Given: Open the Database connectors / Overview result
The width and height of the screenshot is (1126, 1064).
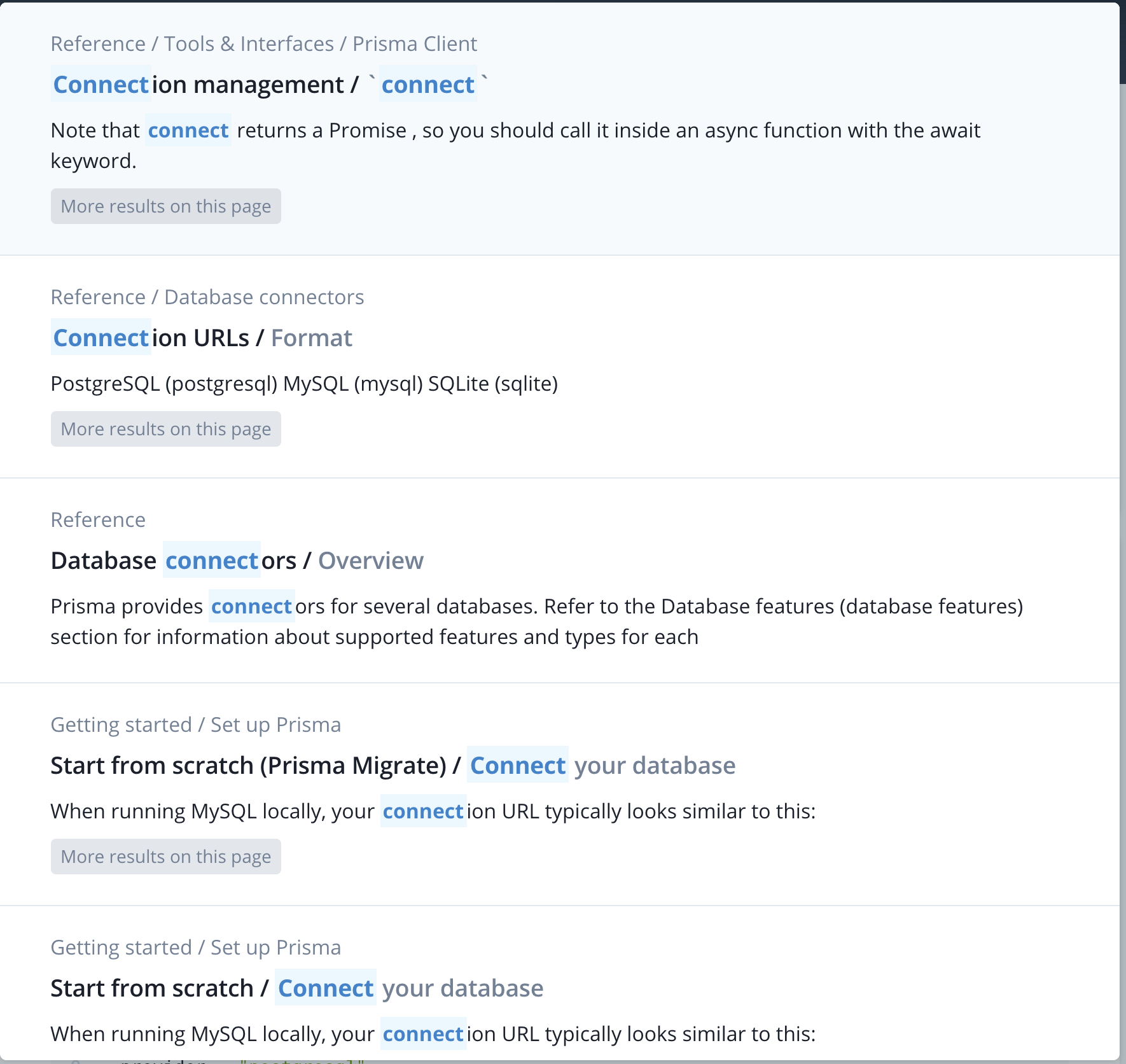Looking at the screenshot, I should (x=237, y=560).
